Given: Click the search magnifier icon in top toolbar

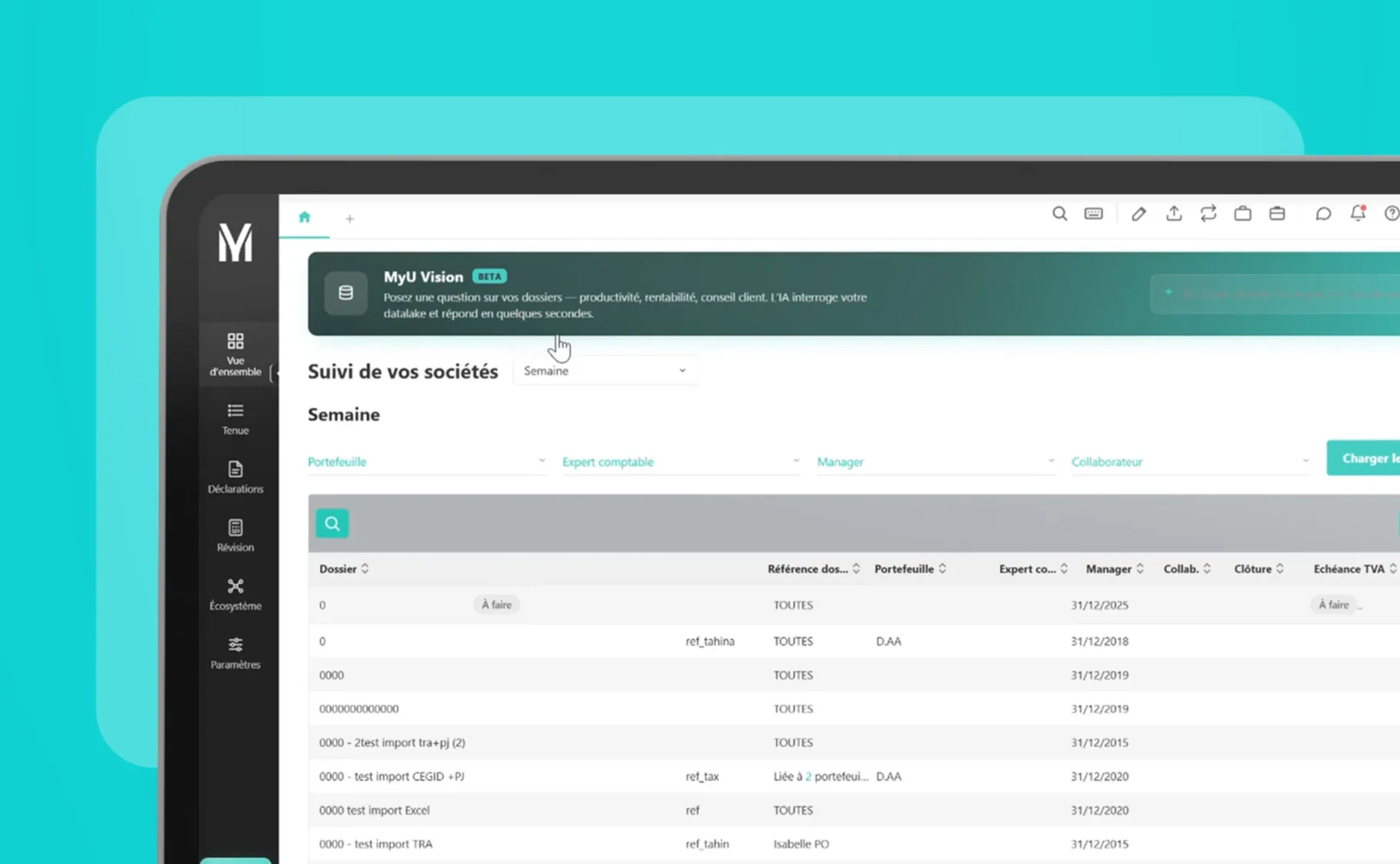Looking at the screenshot, I should click(1059, 214).
